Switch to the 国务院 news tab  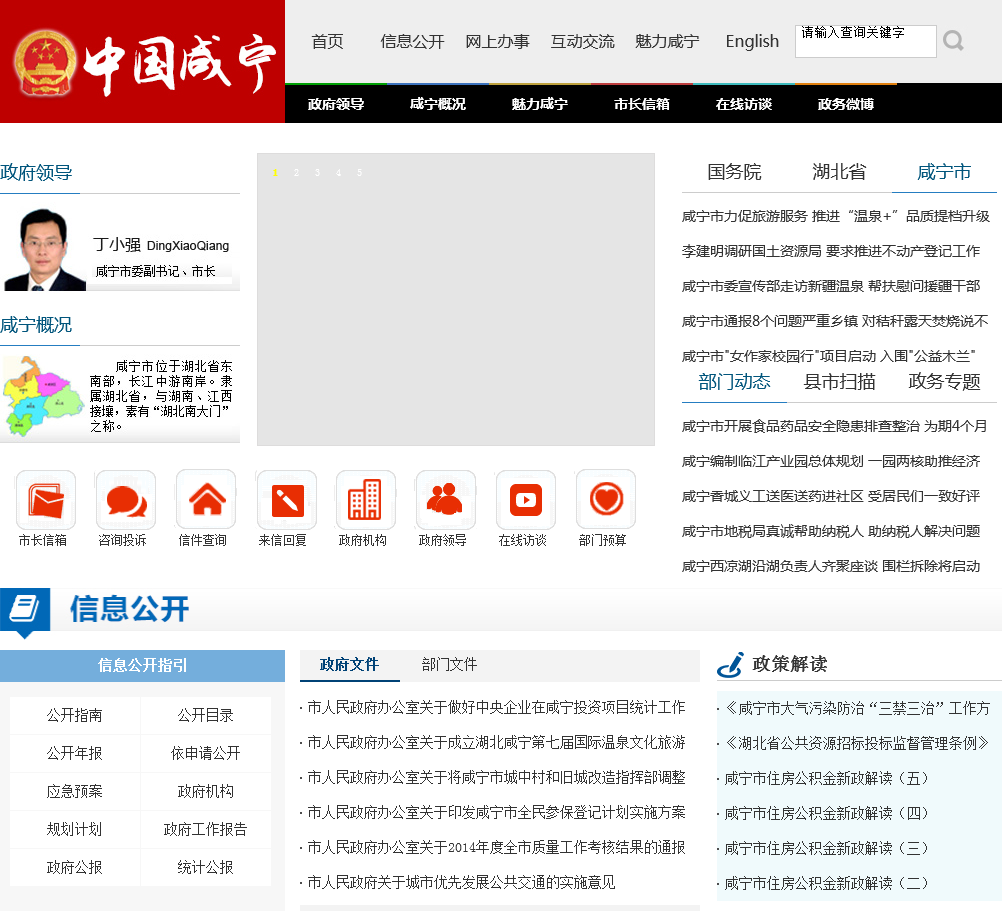coord(734,172)
